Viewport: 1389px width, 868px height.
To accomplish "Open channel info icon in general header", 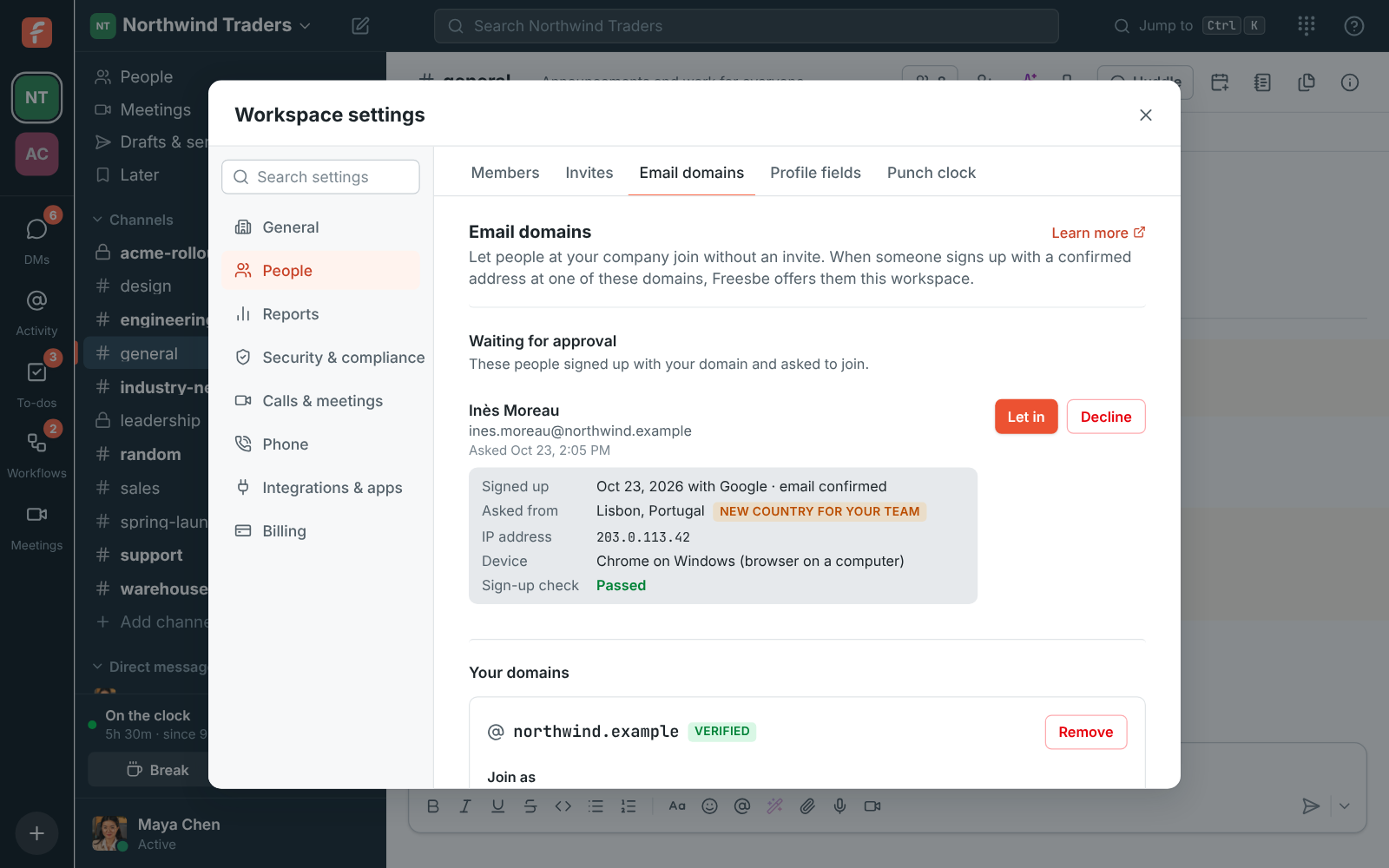I will (x=1349, y=82).
